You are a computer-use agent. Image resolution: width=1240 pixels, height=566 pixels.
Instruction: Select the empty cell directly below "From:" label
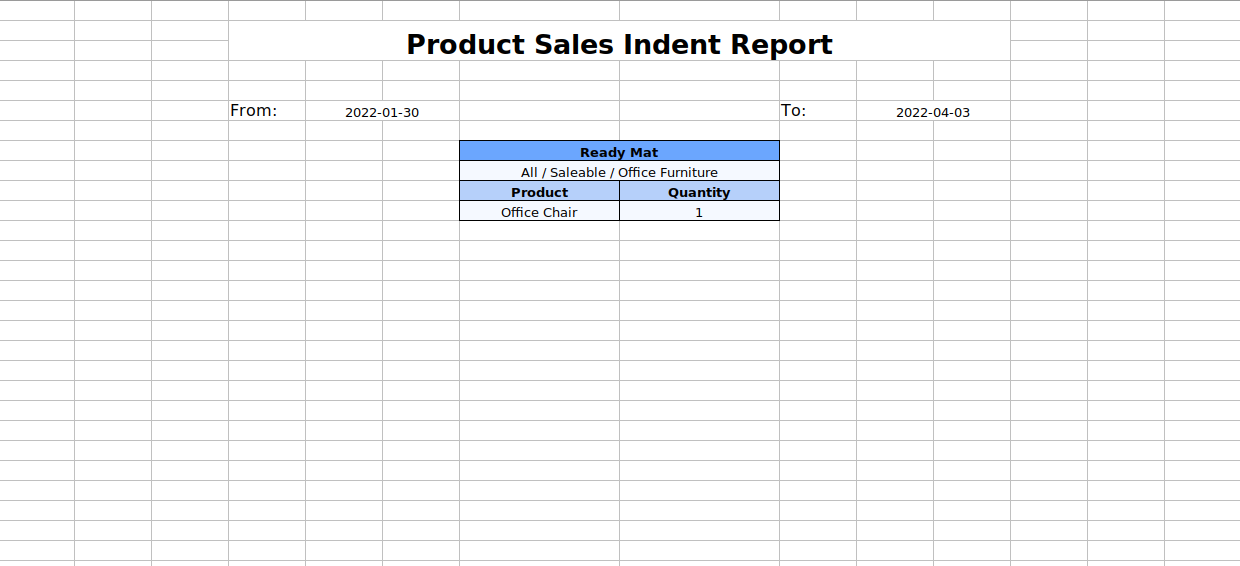[x=266, y=131]
